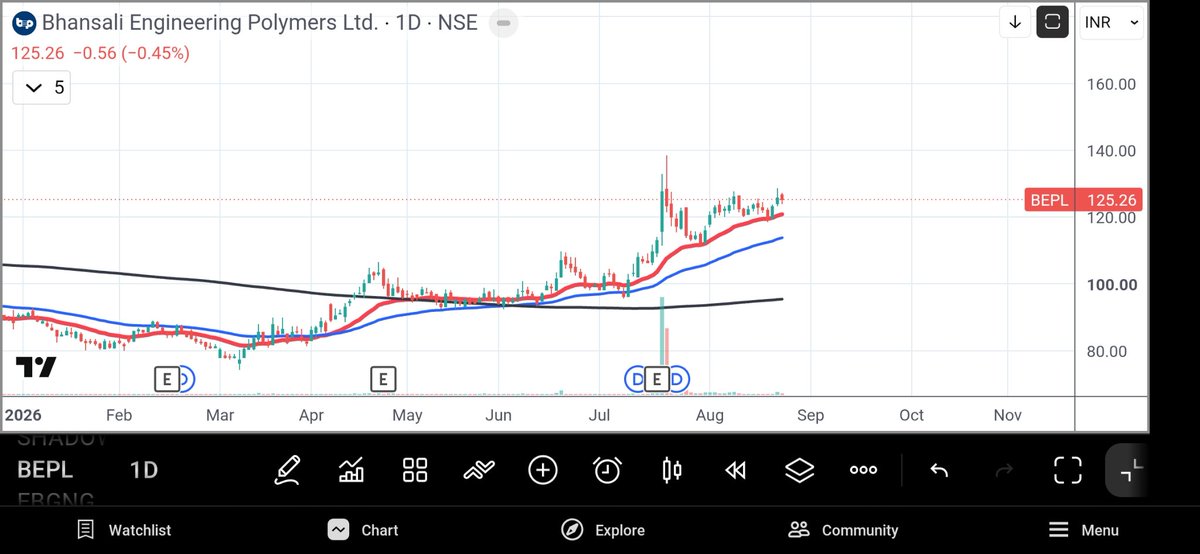
Task: Undo last chart action
Action: pos(939,469)
